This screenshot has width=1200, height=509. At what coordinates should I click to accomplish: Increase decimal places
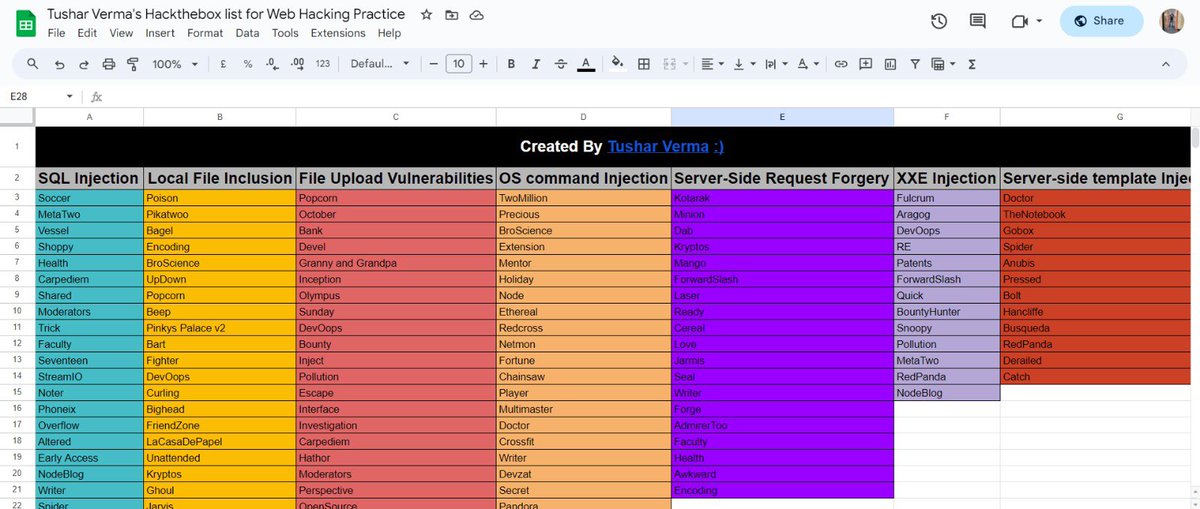coord(297,64)
